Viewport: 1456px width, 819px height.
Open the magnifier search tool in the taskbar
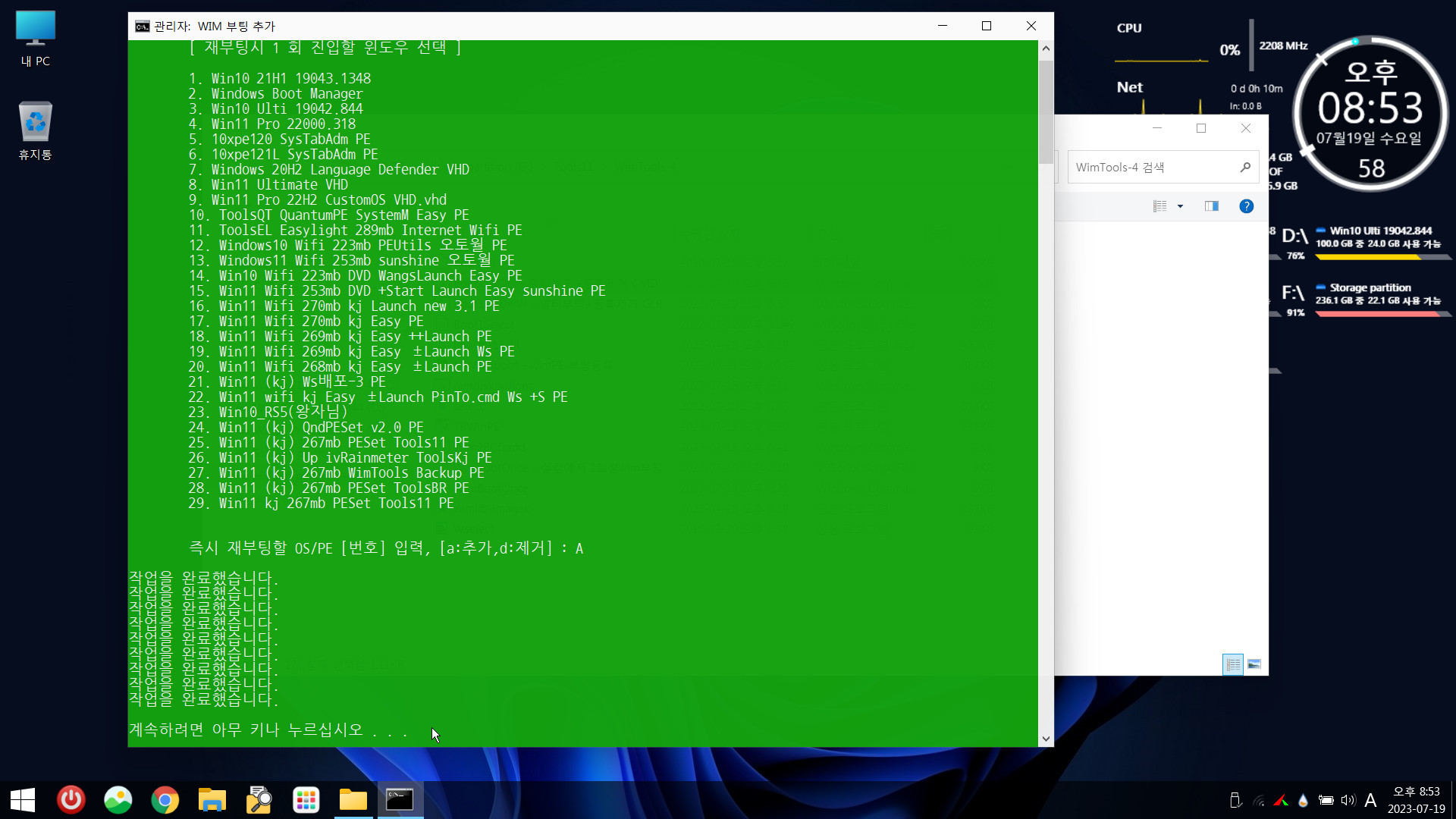259,800
